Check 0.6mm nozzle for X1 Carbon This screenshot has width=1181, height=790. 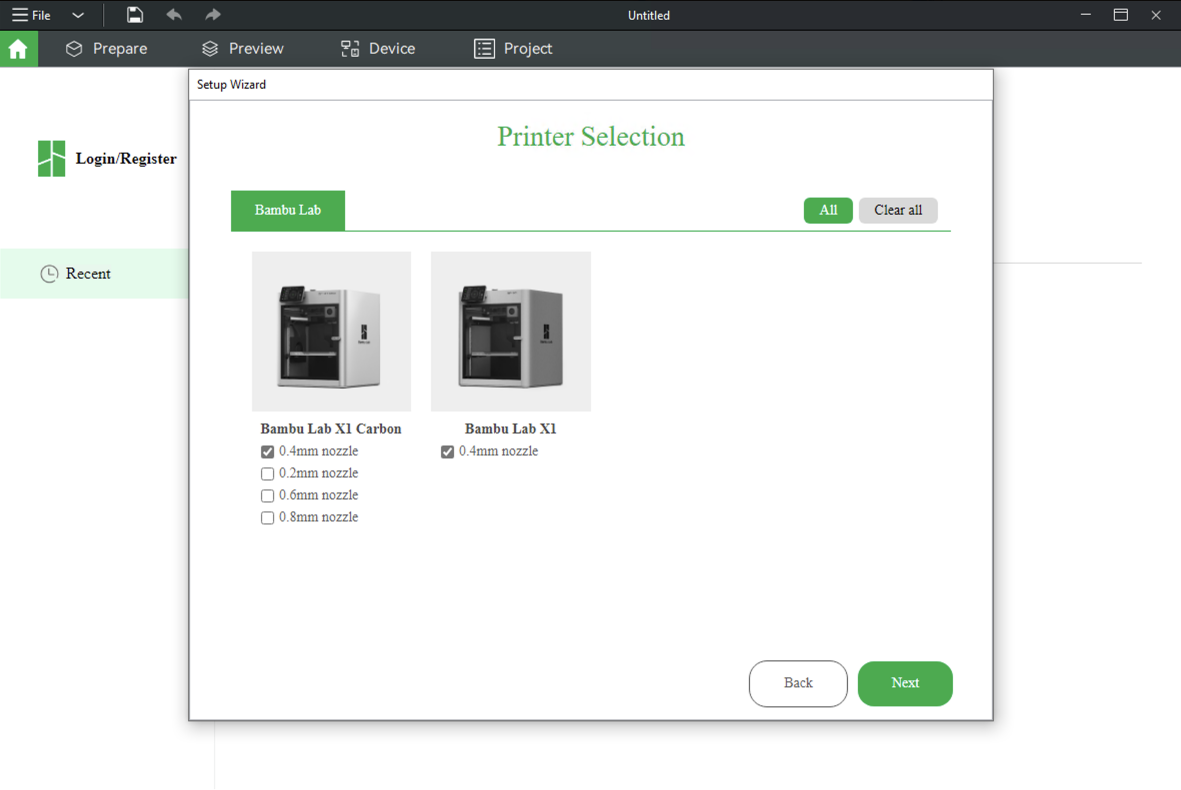pyautogui.click(x=267, y=496)
